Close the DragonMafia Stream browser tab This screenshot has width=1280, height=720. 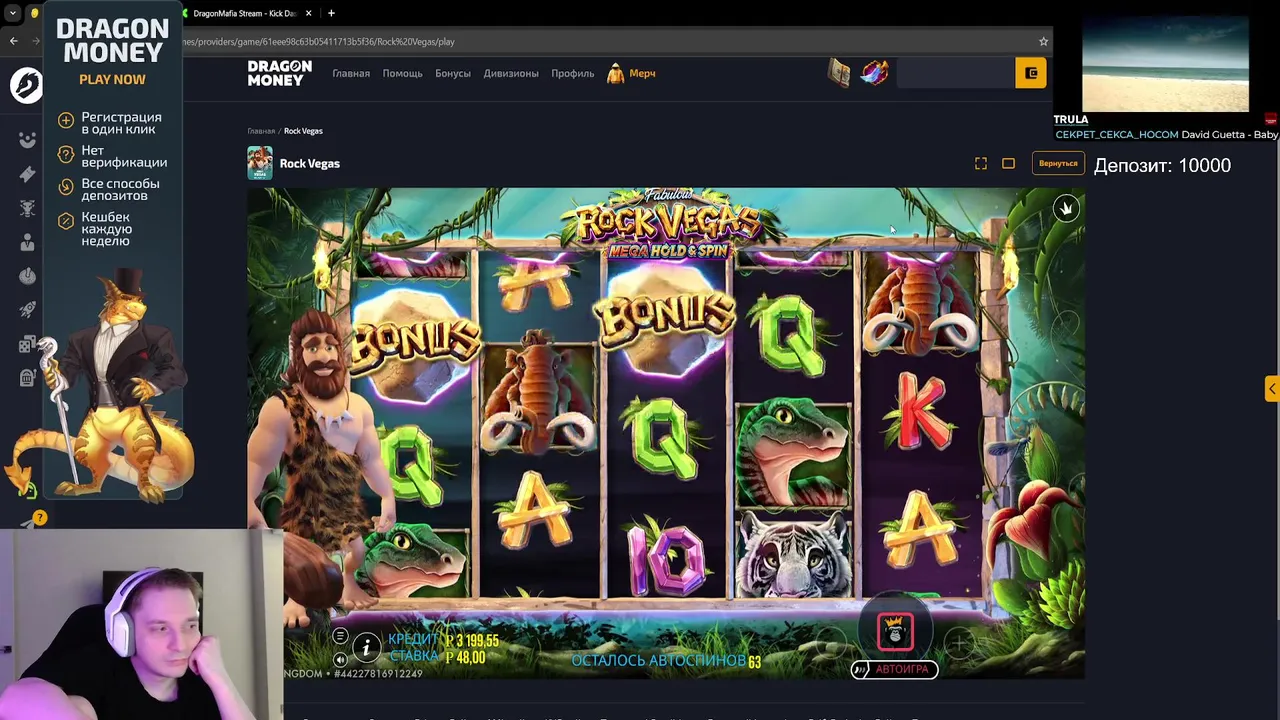(x=308, y=13)
